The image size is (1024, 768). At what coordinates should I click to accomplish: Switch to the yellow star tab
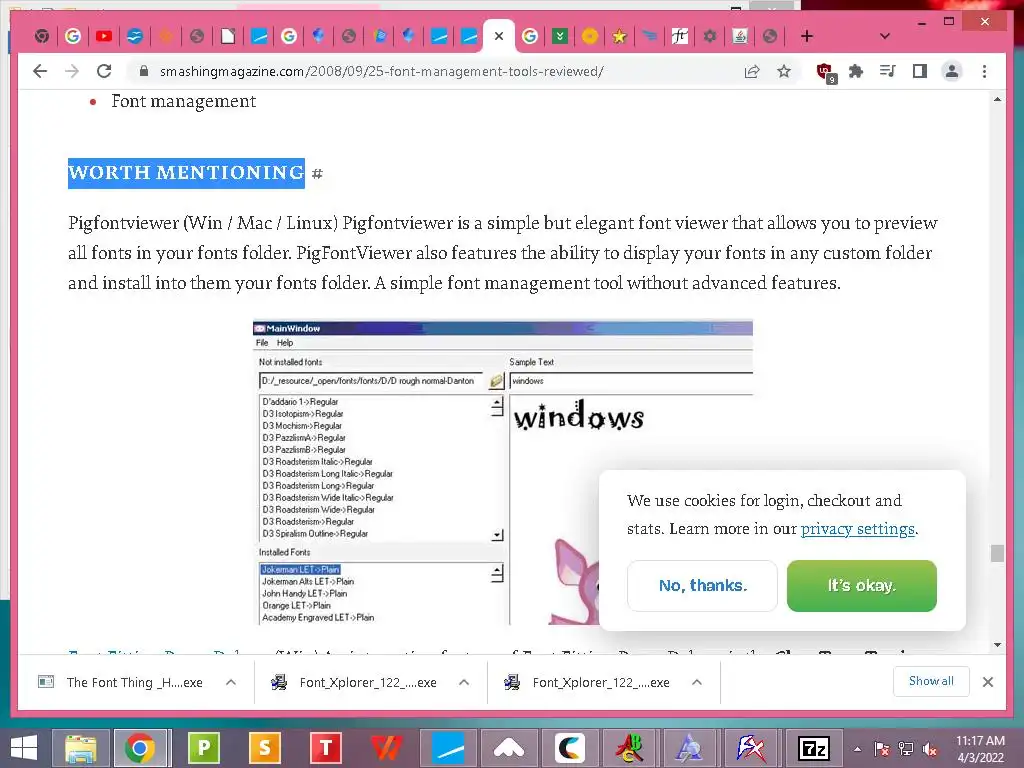(619, 37)
